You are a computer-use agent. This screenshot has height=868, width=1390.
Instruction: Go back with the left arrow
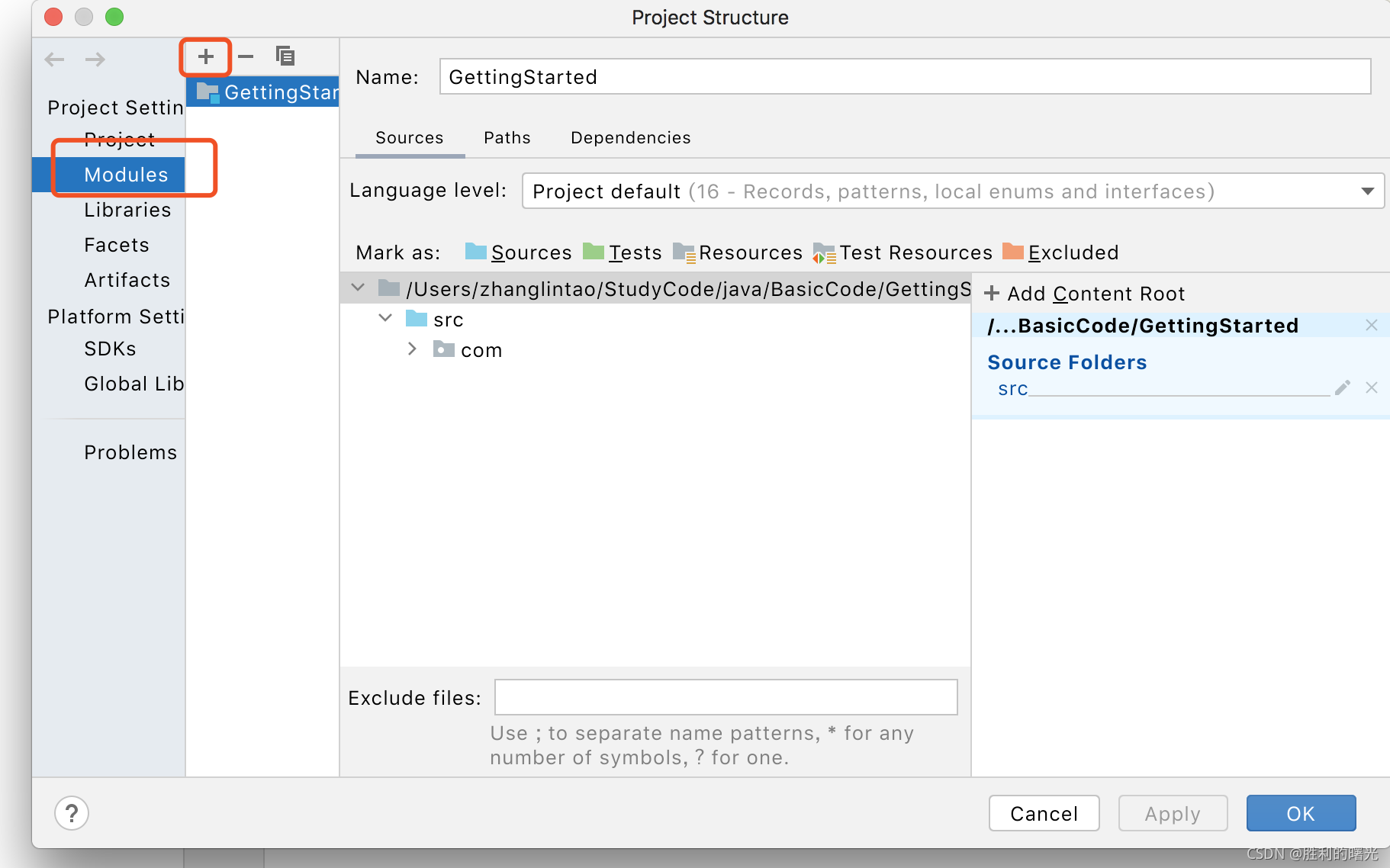pos(55,59)
